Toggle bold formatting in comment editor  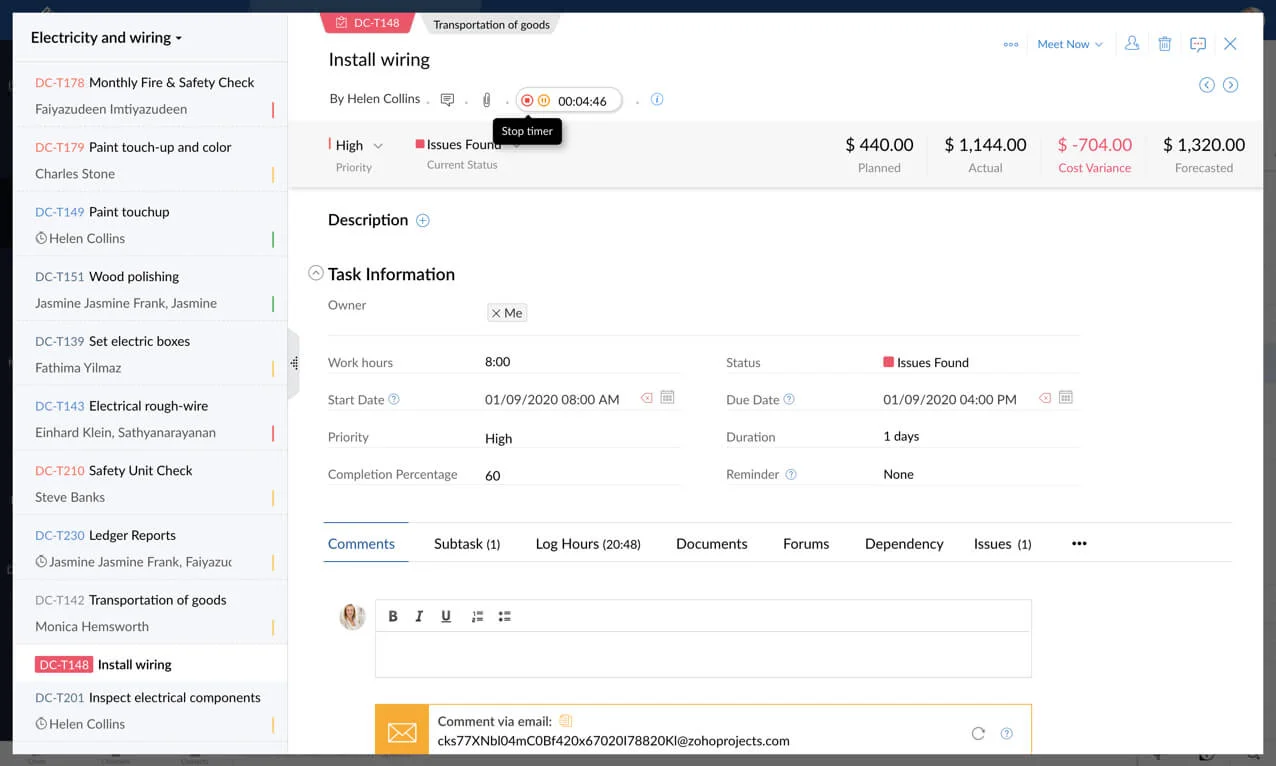coord(393,616)
